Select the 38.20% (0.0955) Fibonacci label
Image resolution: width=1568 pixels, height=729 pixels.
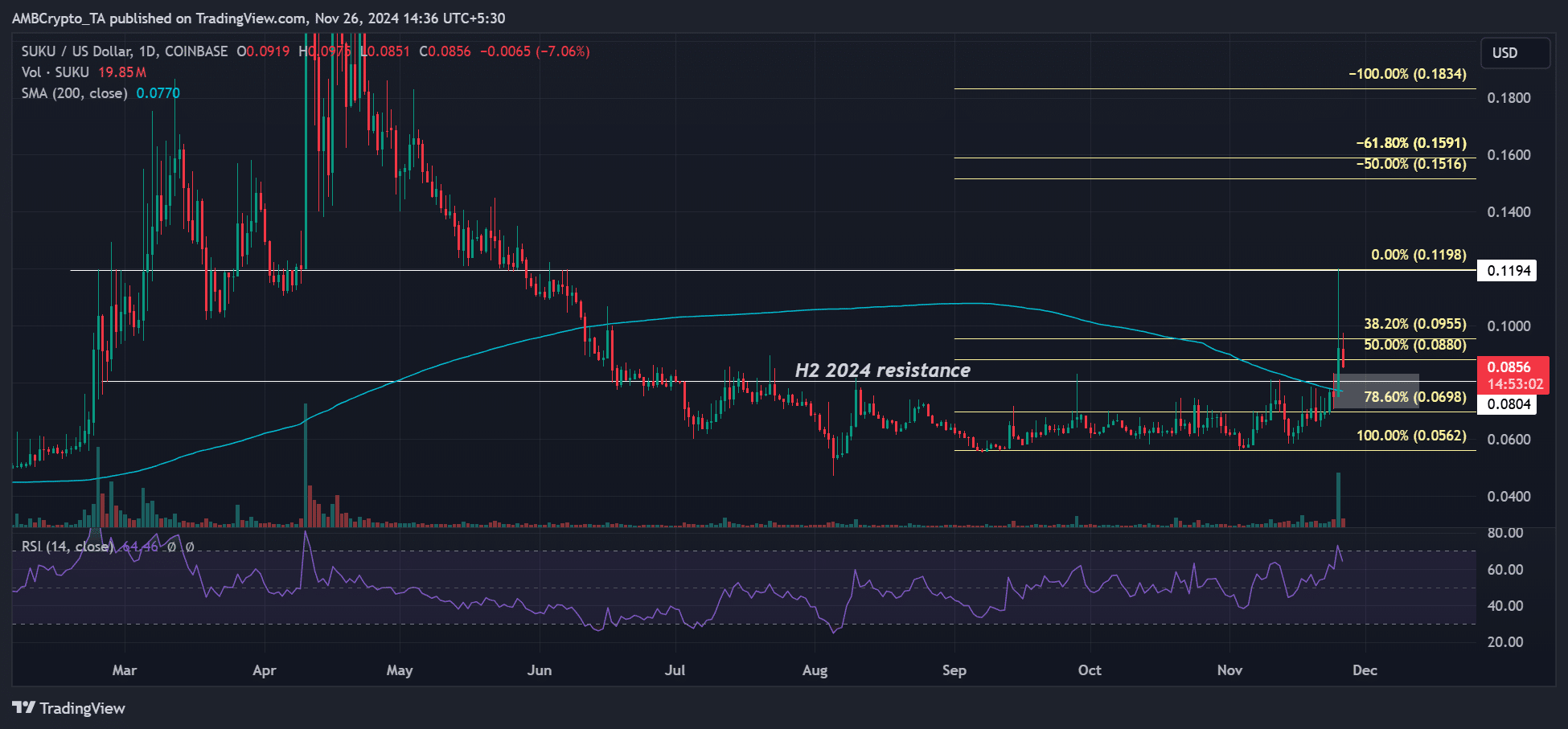click(1415, 324)
